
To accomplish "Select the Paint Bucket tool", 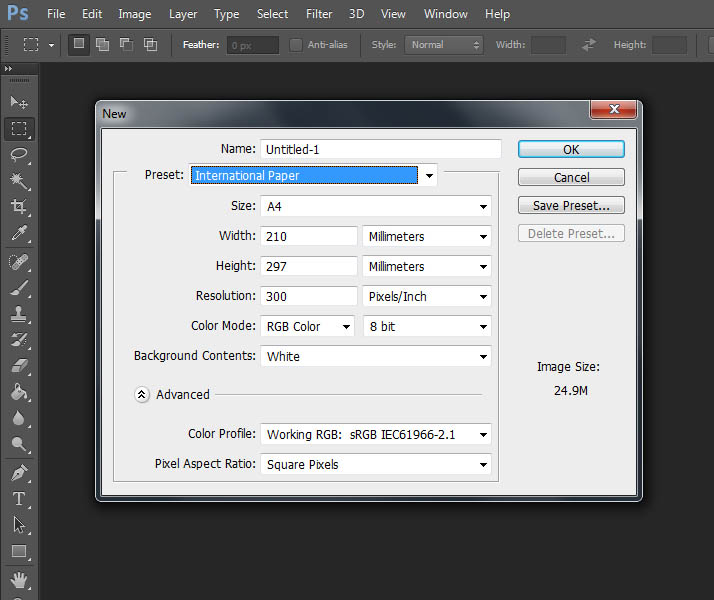I will tap(19, 392).
